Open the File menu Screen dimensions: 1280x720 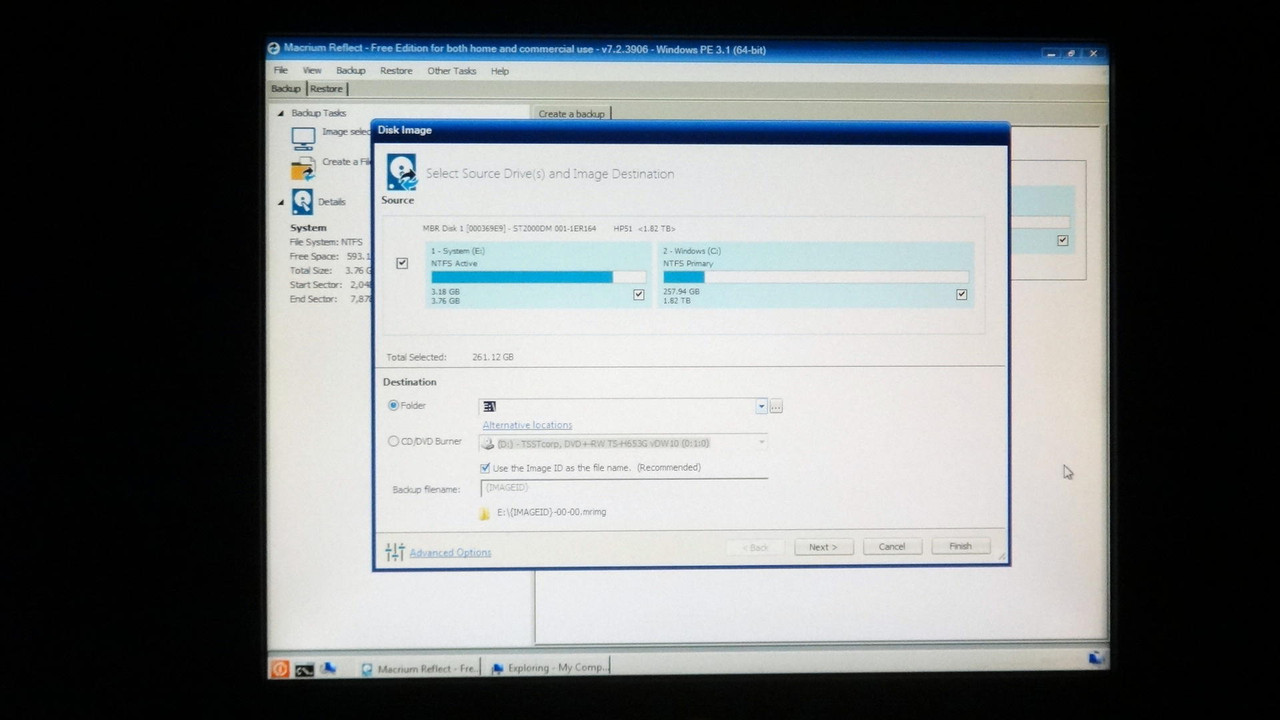click(x=281, y=71)
